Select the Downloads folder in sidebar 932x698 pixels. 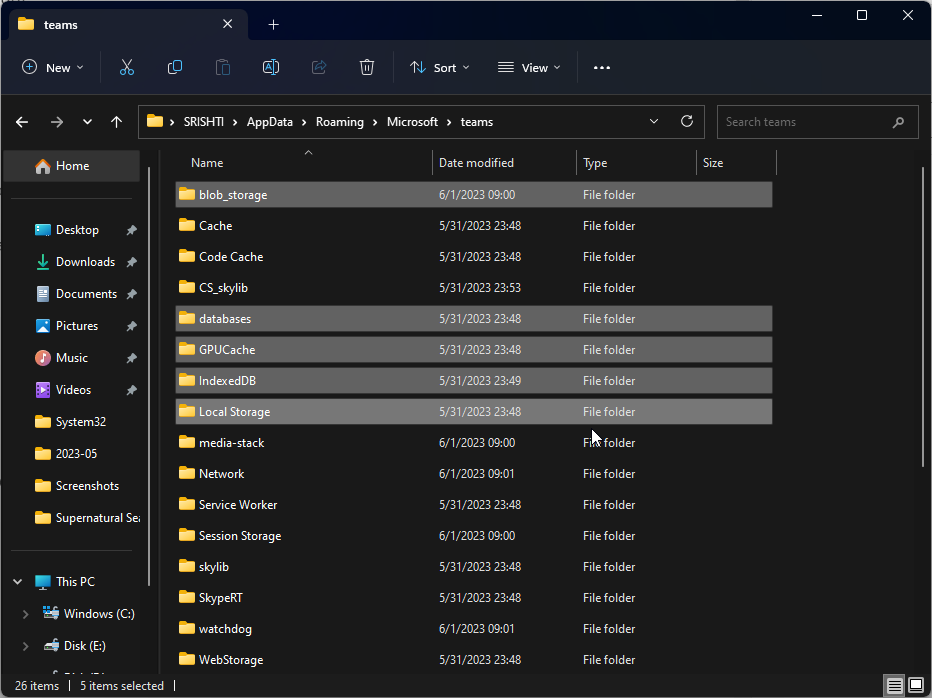(x=85, y=262)
